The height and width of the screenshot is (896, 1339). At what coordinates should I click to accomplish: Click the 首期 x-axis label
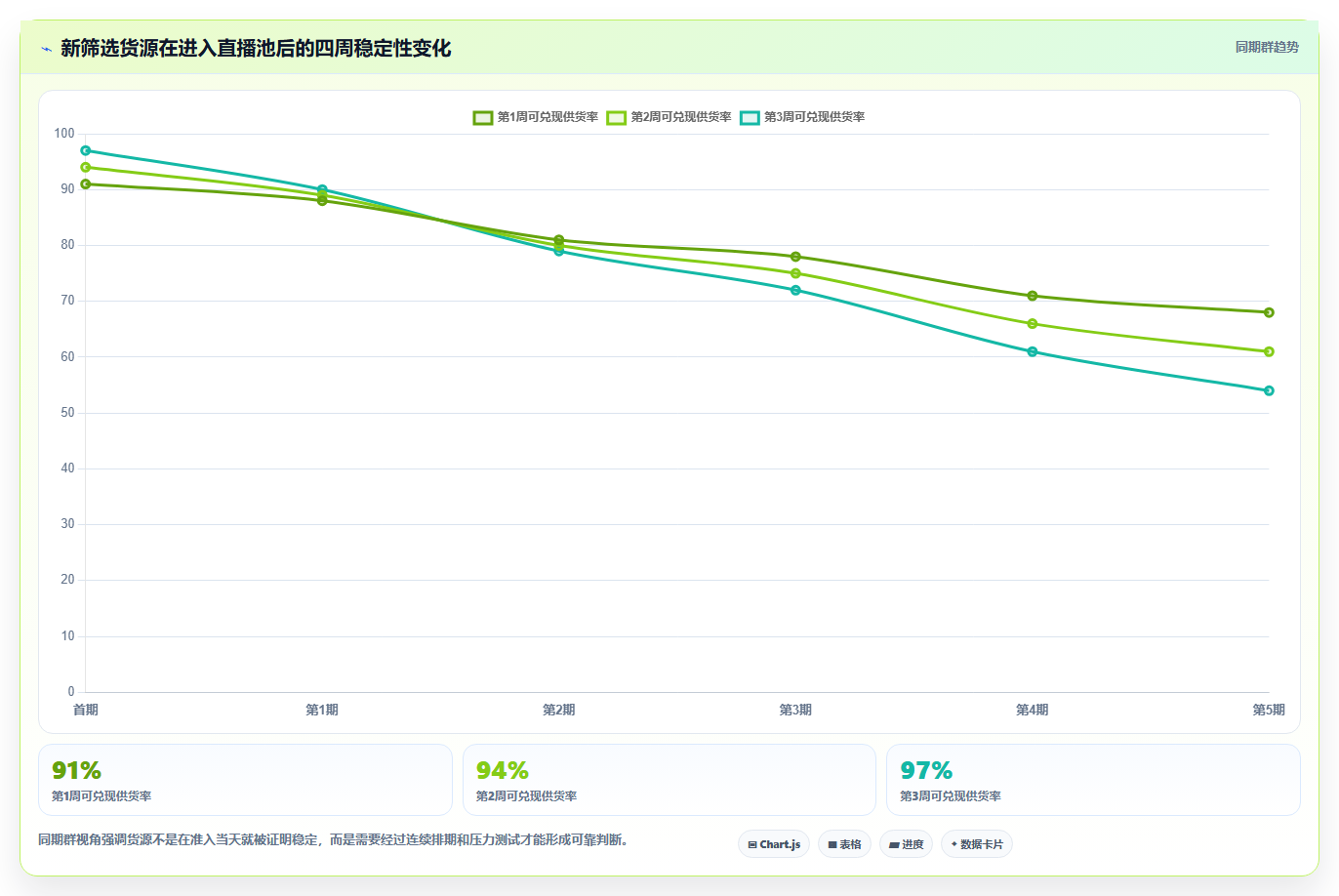tap(86, 710)
